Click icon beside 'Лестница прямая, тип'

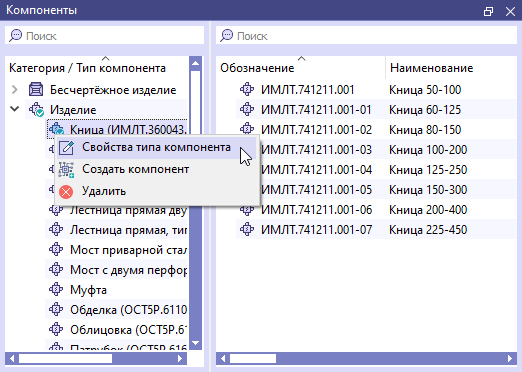click(x=56, y=229)
